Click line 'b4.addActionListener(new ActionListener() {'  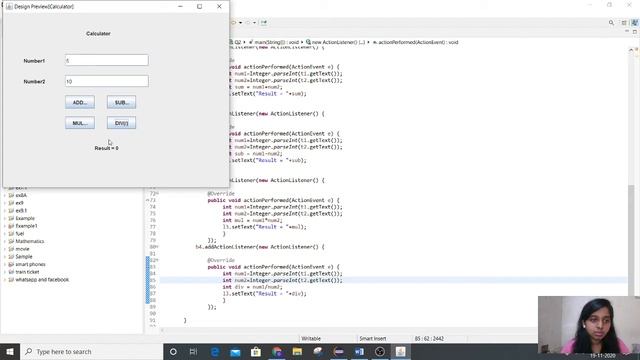(260, 247)
